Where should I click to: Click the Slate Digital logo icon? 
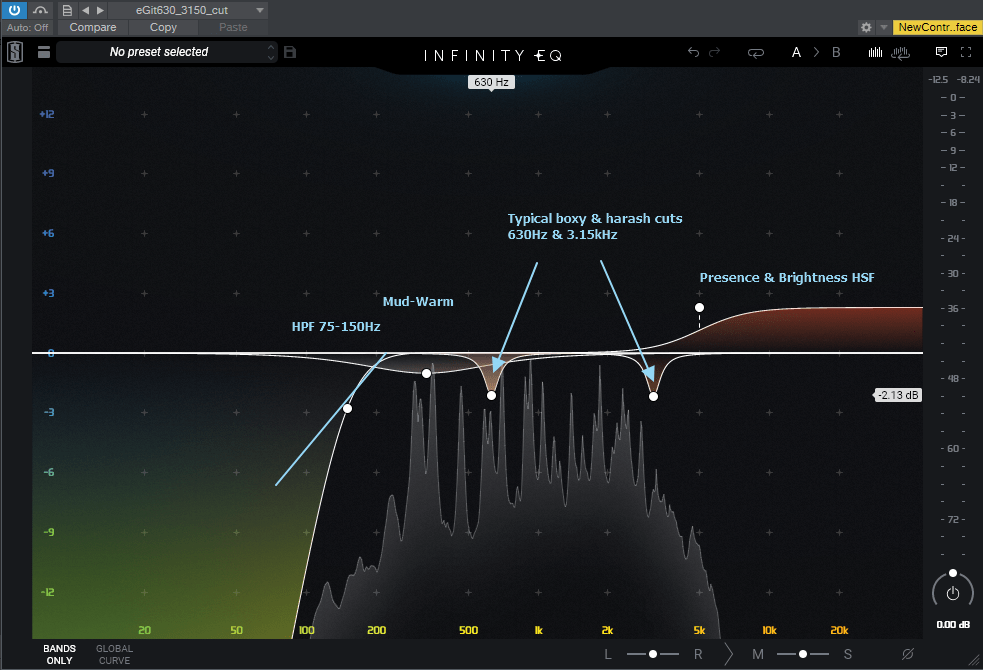[16, 52]
